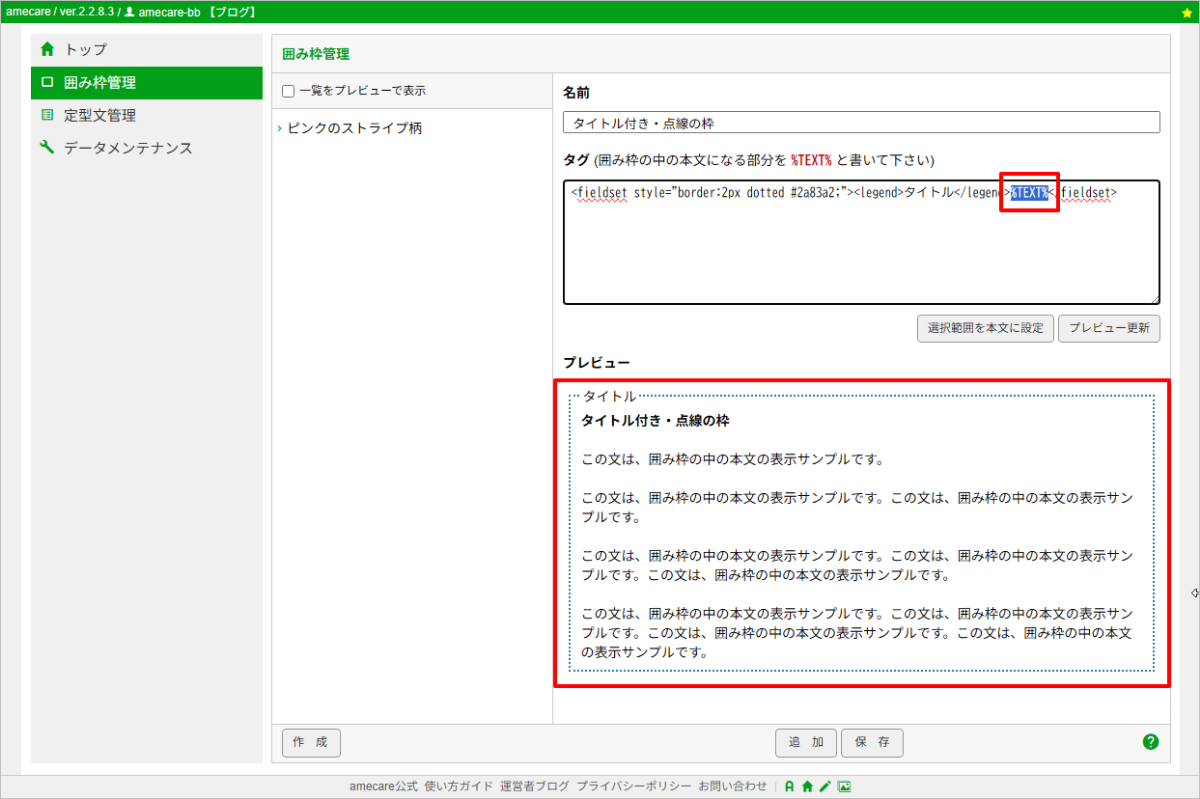Open help via green question mark icon
The image size is (1200, 799).
pyautogui.click(x=1150, y=742)
